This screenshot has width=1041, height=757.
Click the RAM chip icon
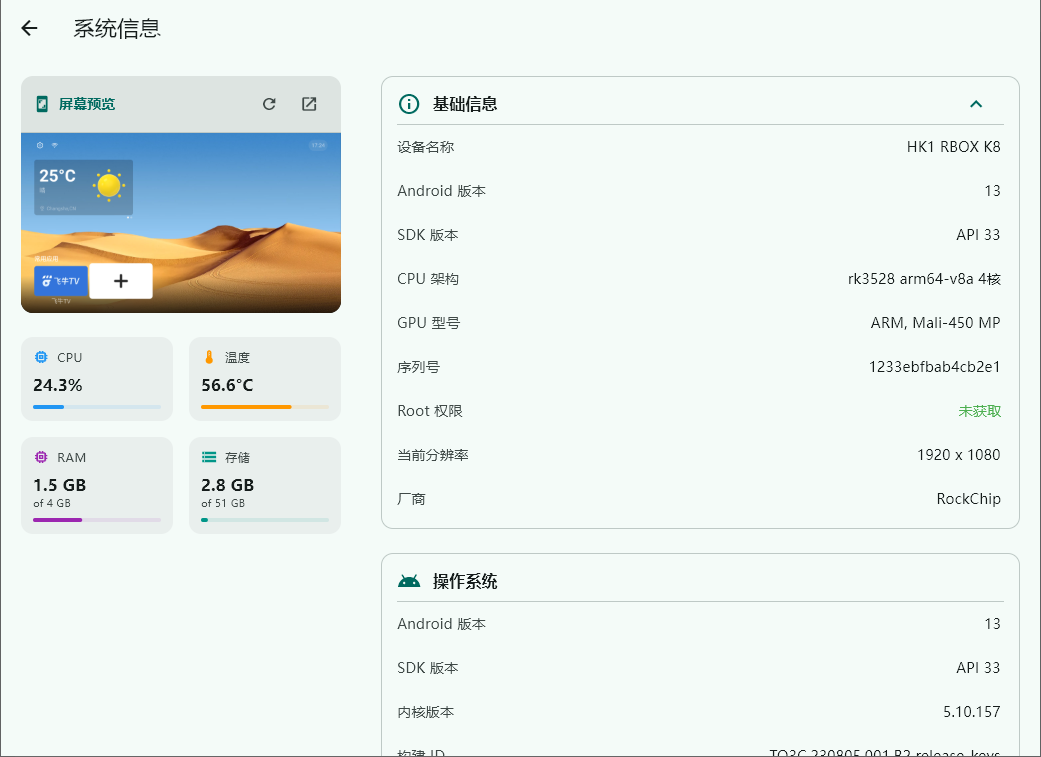point(41,457)
